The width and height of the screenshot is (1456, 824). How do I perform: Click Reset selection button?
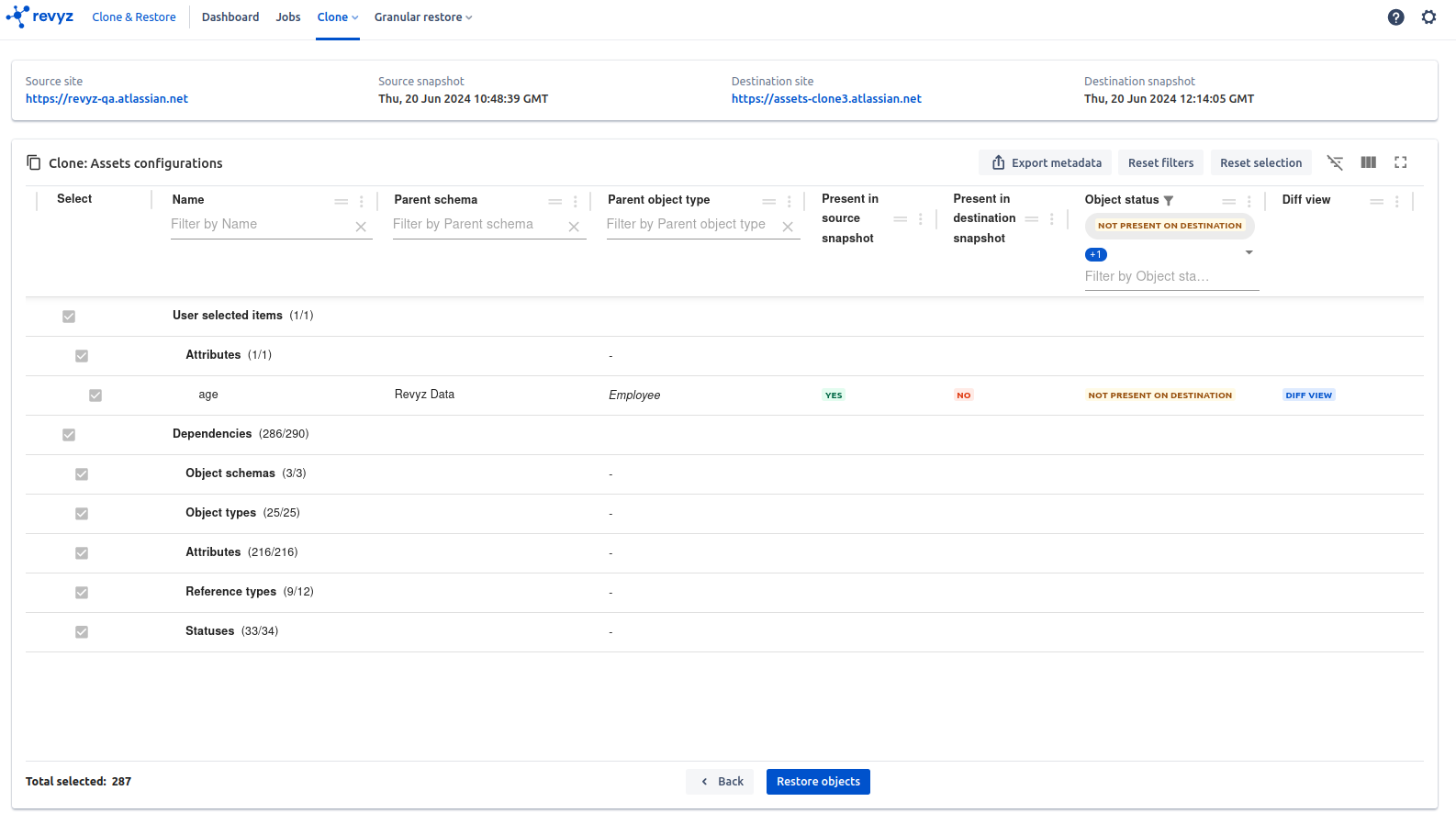pos(1260,162)
